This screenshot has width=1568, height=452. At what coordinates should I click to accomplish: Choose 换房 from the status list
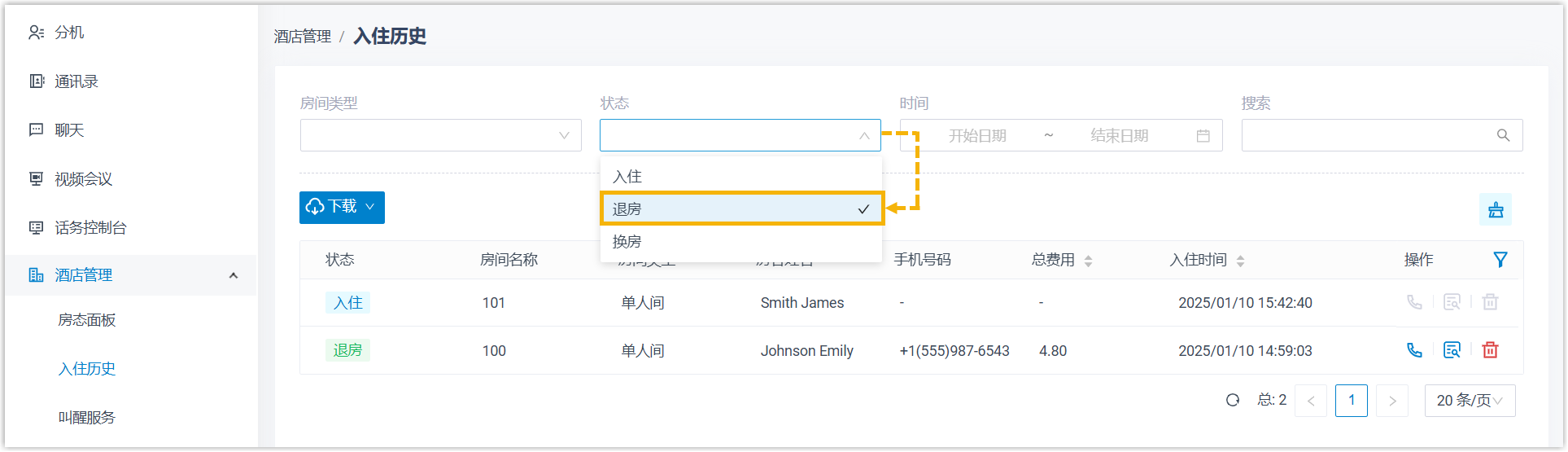tap(741, 242)
